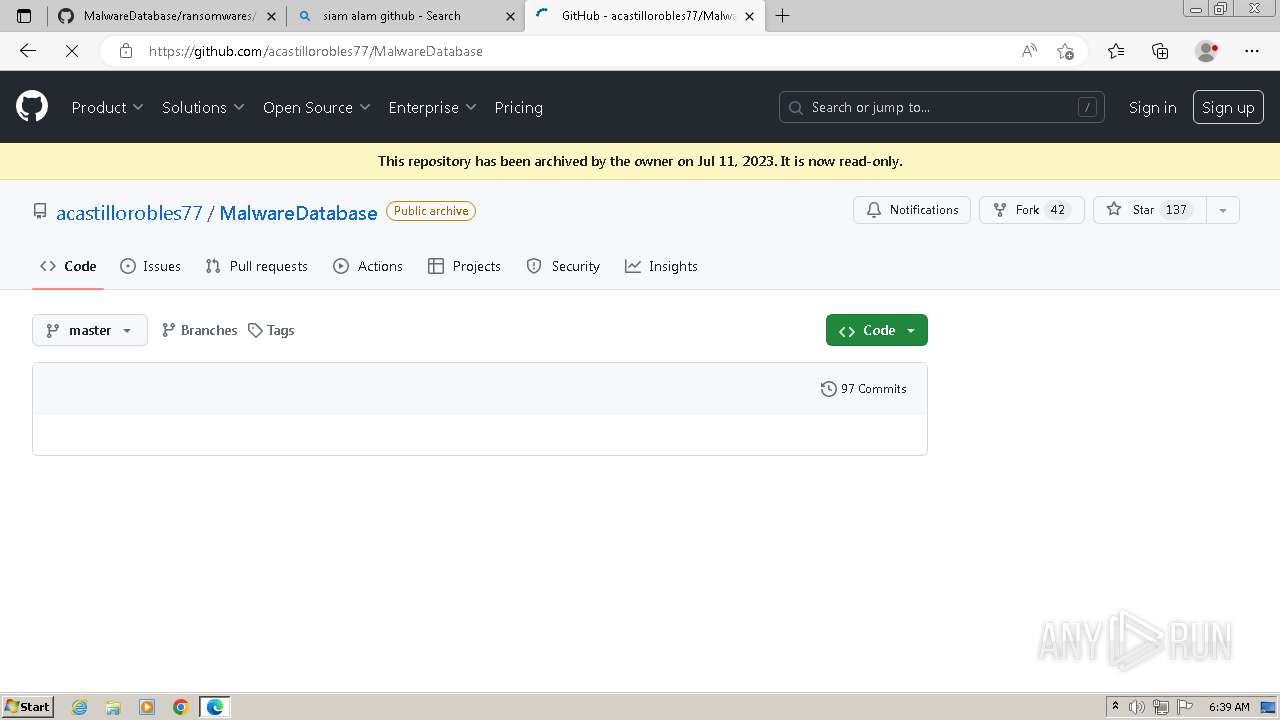
Task: Open a new browser tab
Action: coord(783,16)
